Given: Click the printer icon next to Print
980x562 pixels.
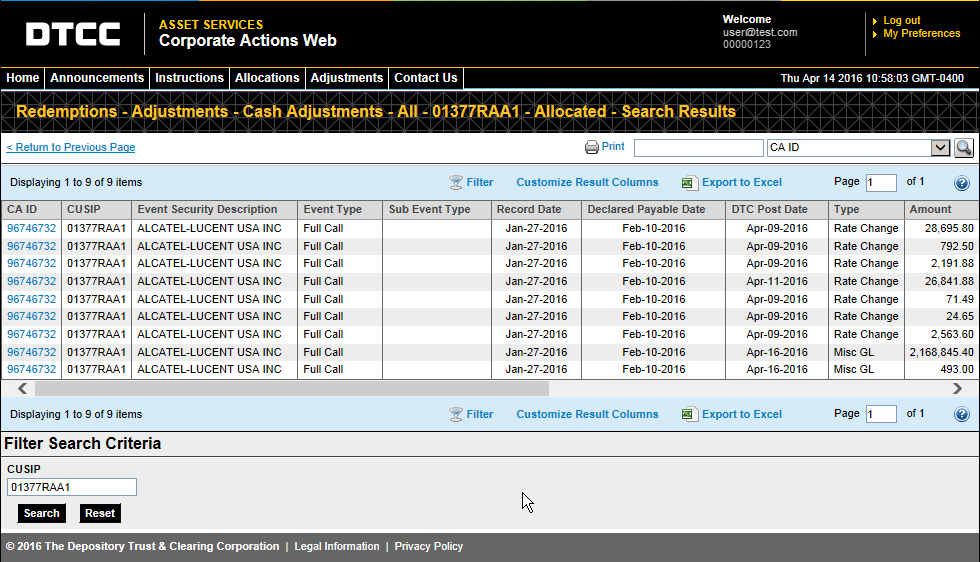Looking at the screenshot, I should click(591, 147).
